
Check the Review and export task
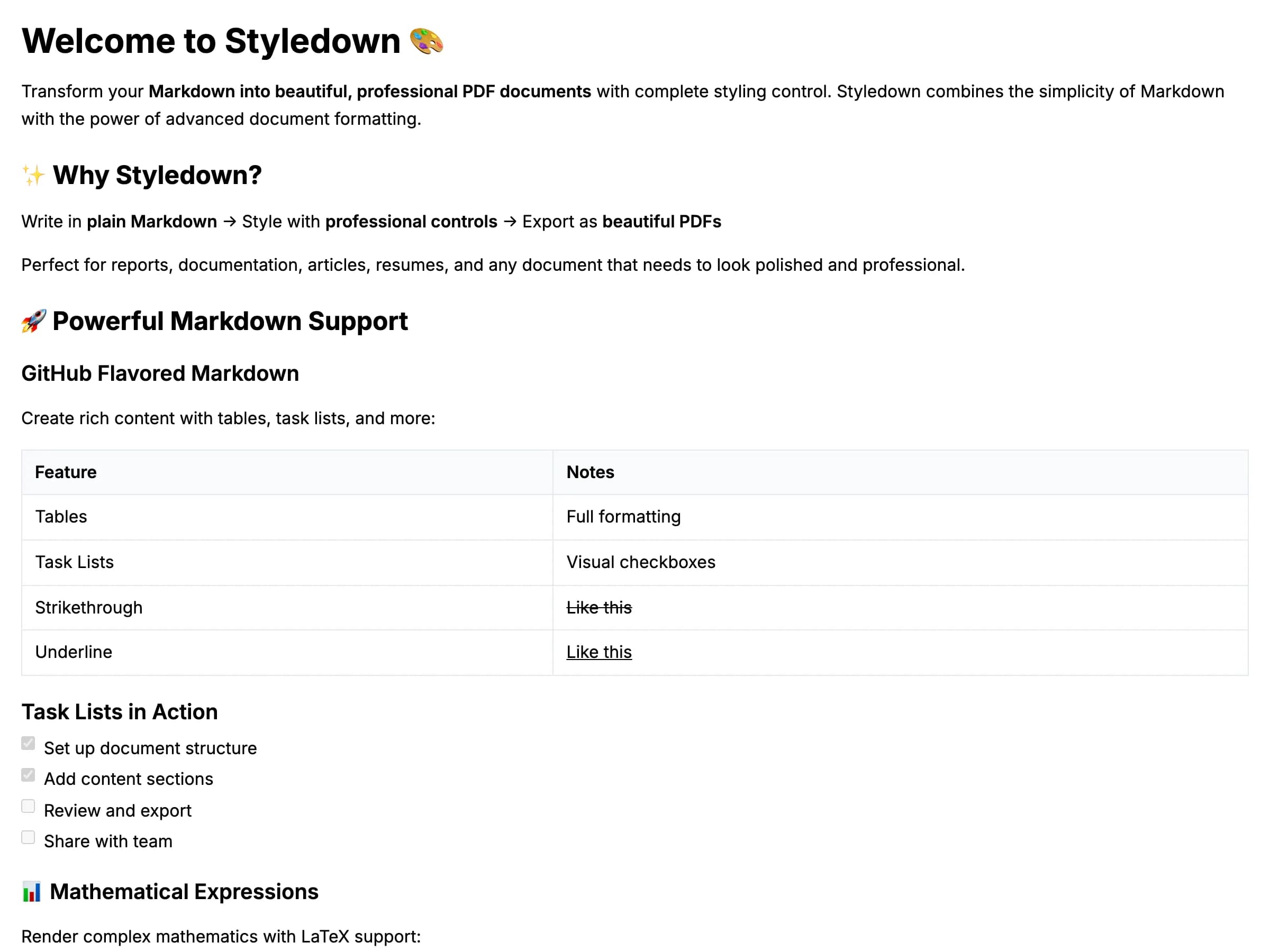28,805
